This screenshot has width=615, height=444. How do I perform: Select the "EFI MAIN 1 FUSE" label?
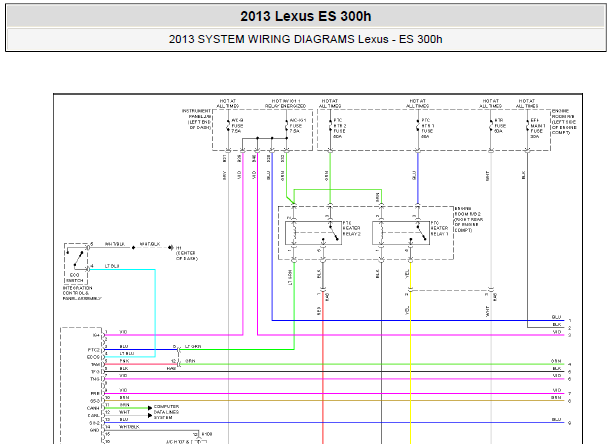pos(537,128)
